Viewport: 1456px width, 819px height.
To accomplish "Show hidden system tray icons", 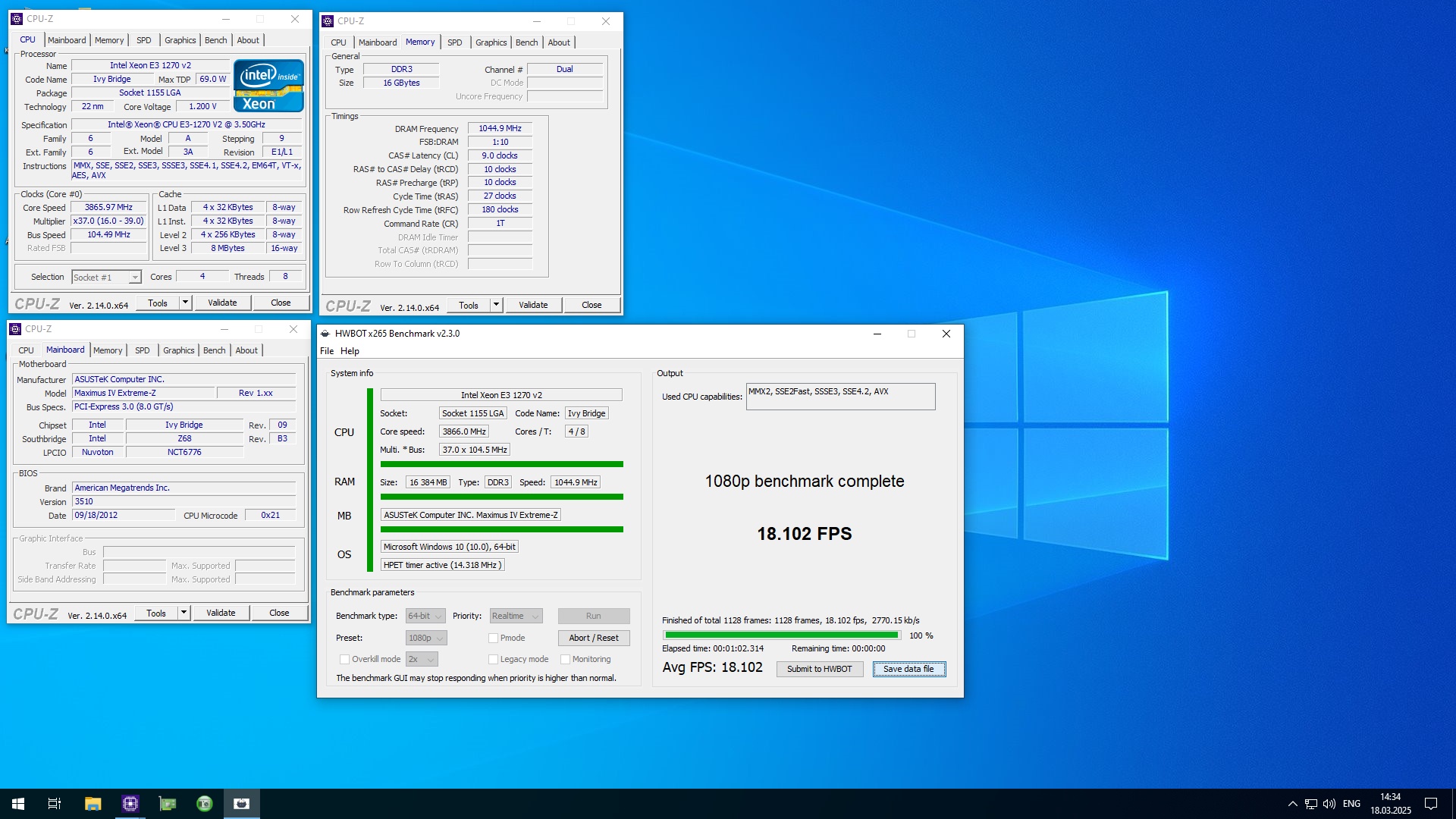I will click(1292, 804).
